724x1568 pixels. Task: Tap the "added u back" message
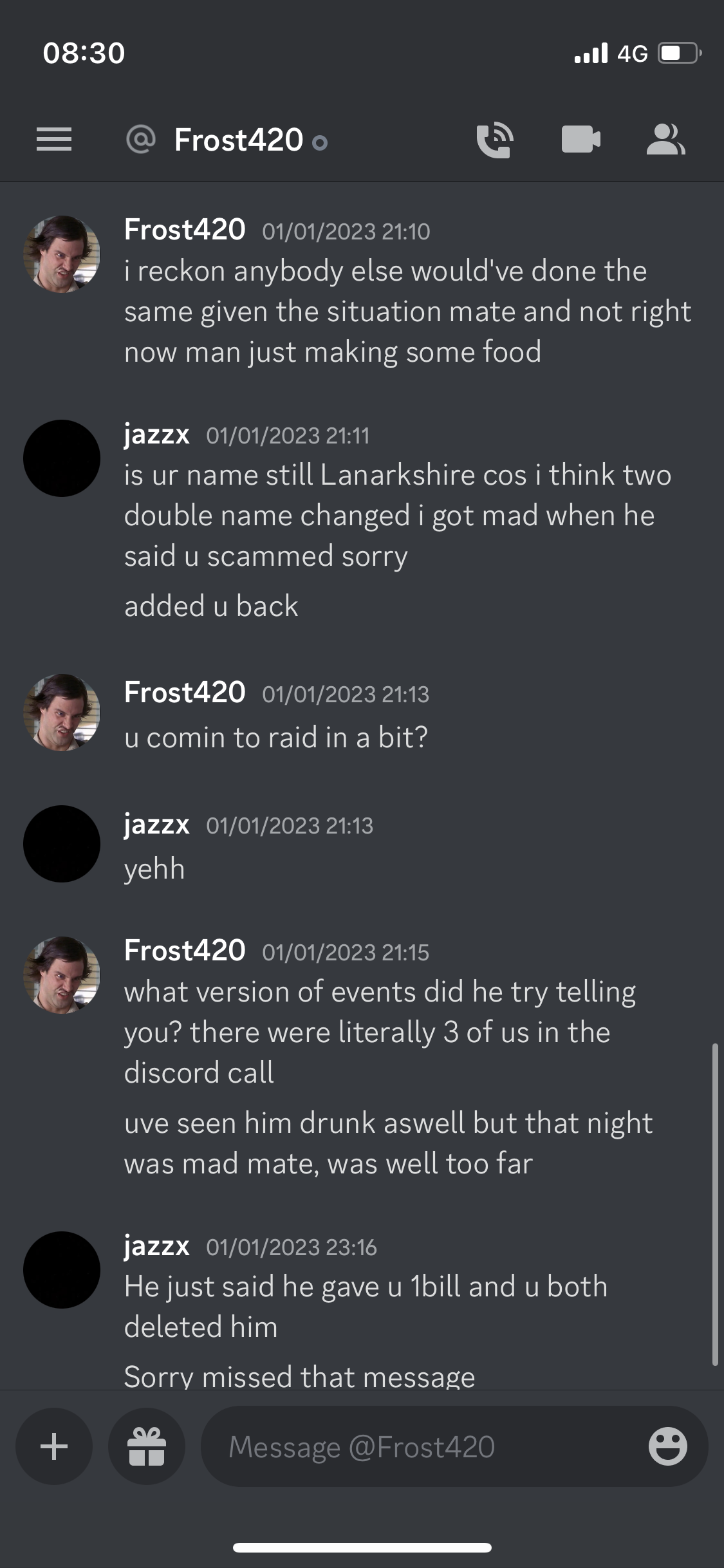pyautogui.click(x=211, y=606)
